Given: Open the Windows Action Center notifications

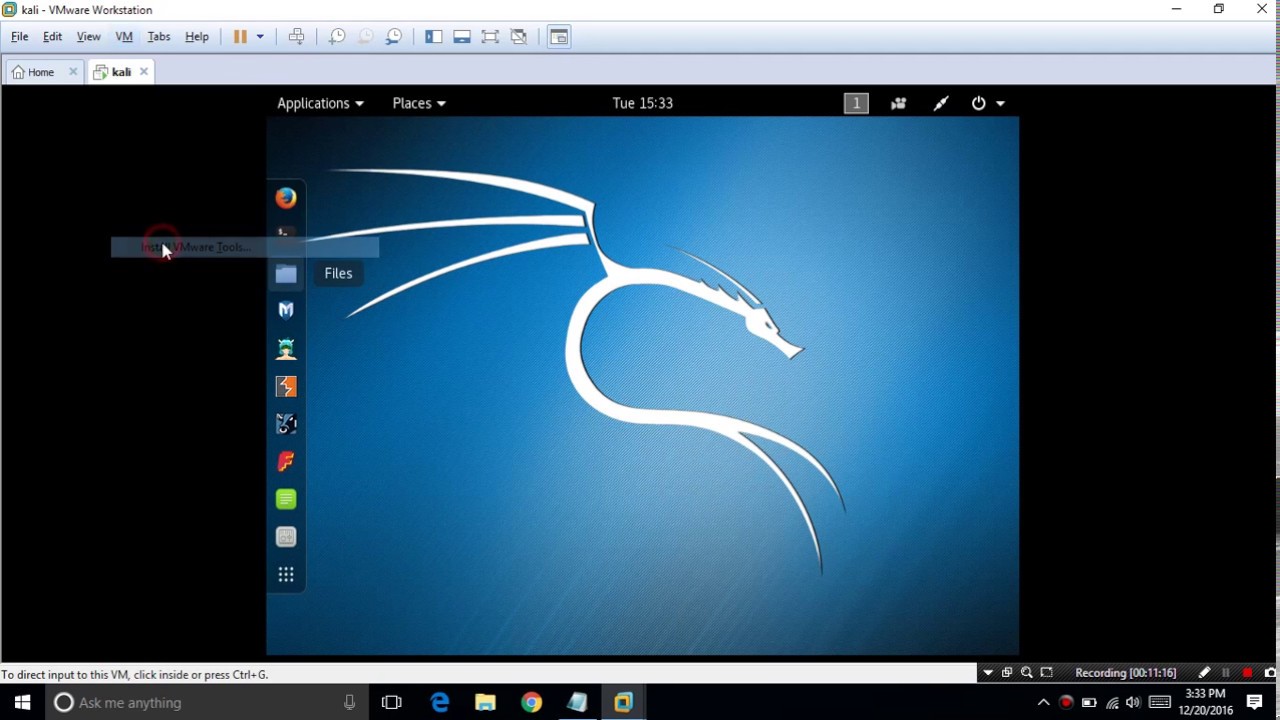Looking at the screenshot, I should pos(1255,703).
